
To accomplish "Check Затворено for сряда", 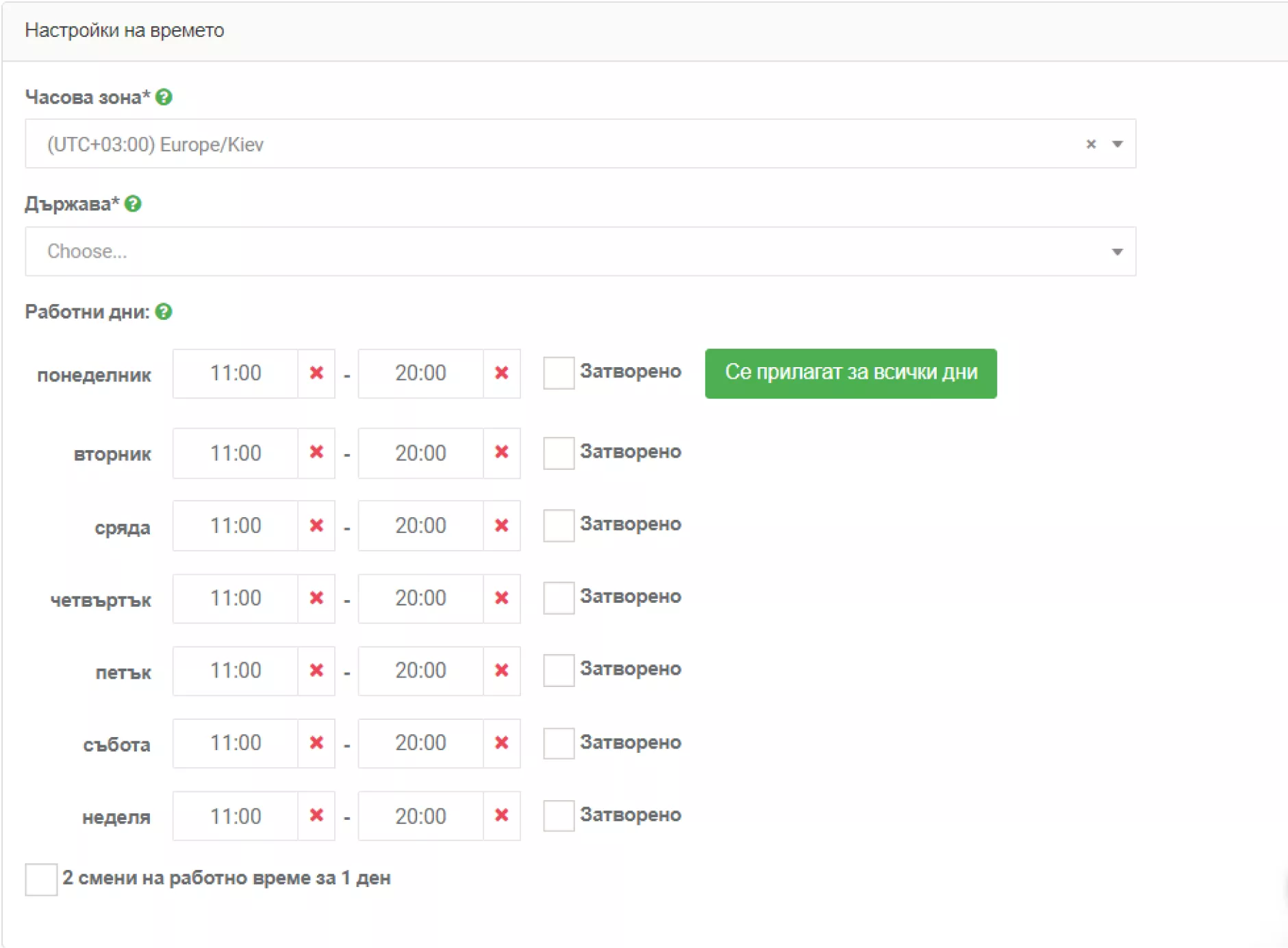I will point(559,525).
